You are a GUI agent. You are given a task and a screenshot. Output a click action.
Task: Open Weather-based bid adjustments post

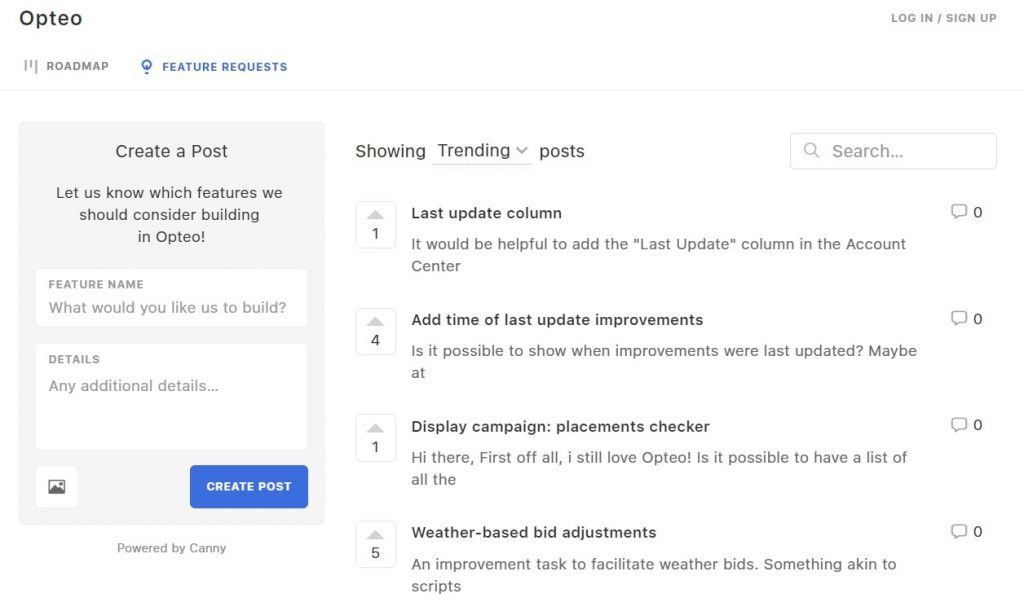534,533
